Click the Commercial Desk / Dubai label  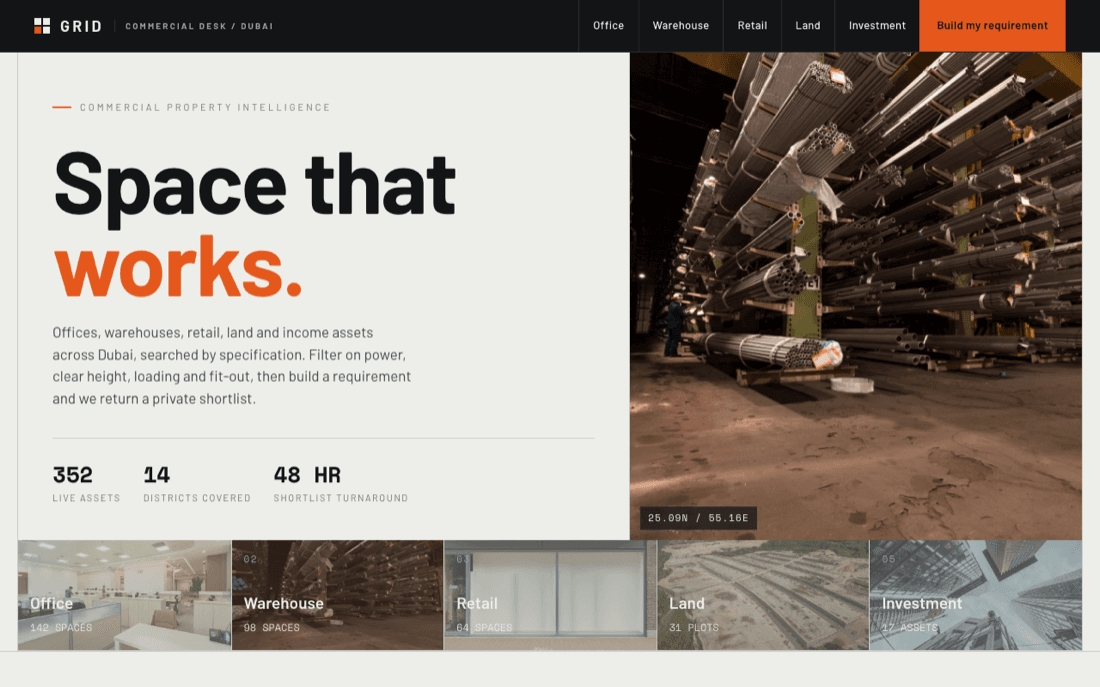click(199, 27)
